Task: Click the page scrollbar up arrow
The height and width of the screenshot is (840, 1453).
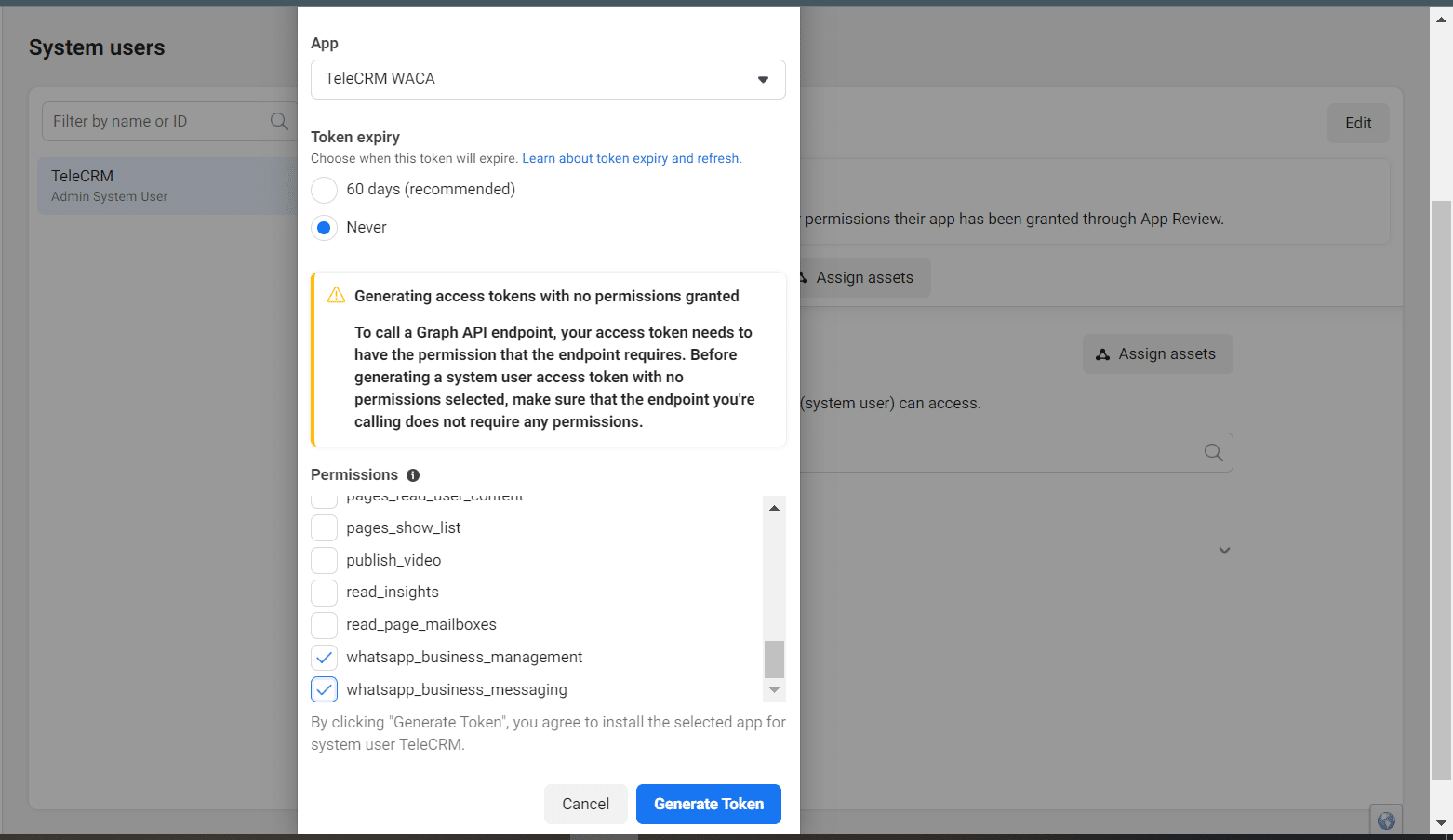Action: (1441, 20)
